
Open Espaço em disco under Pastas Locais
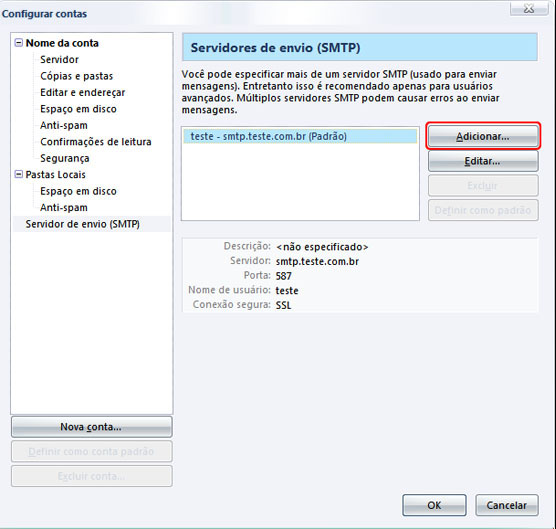[78, 191]
